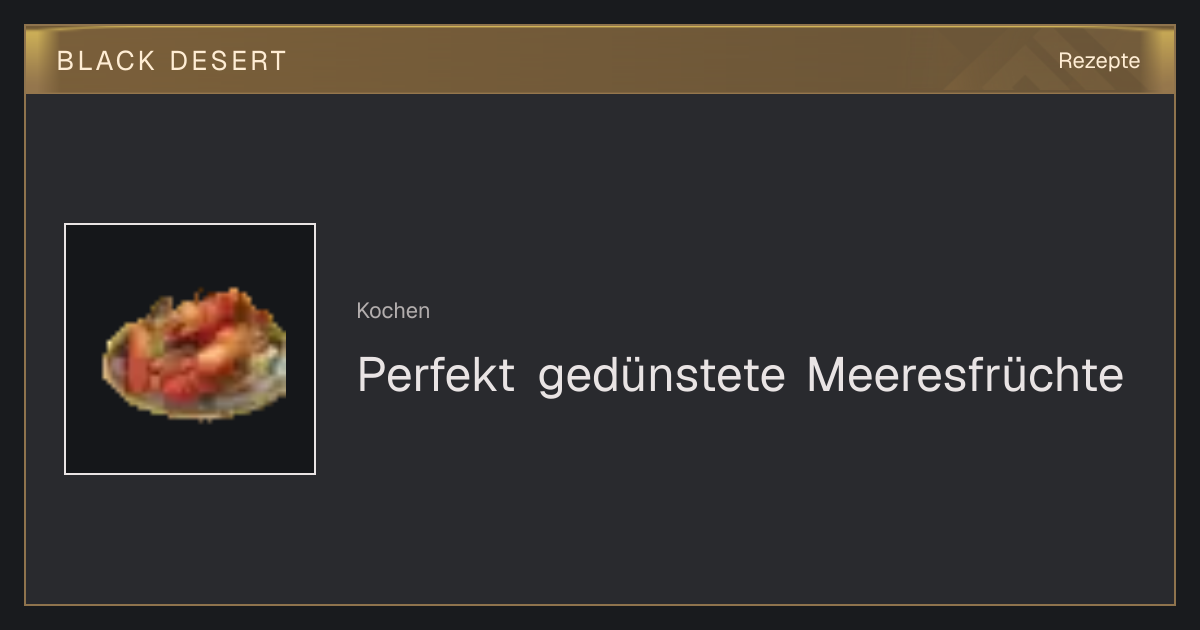This screenshot has height=630, width=1200.
Task: Click the word Perfekt in the title
Action: [436, 376]
